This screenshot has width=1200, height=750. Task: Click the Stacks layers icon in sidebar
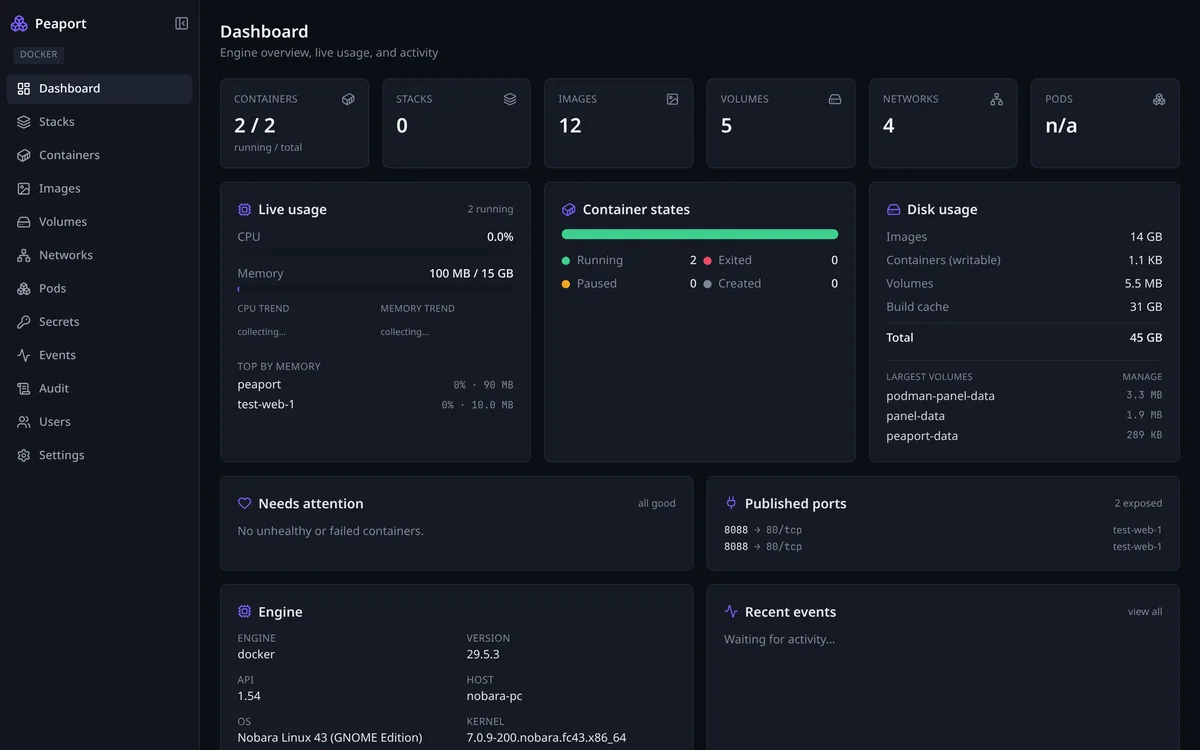click(24, 122)
